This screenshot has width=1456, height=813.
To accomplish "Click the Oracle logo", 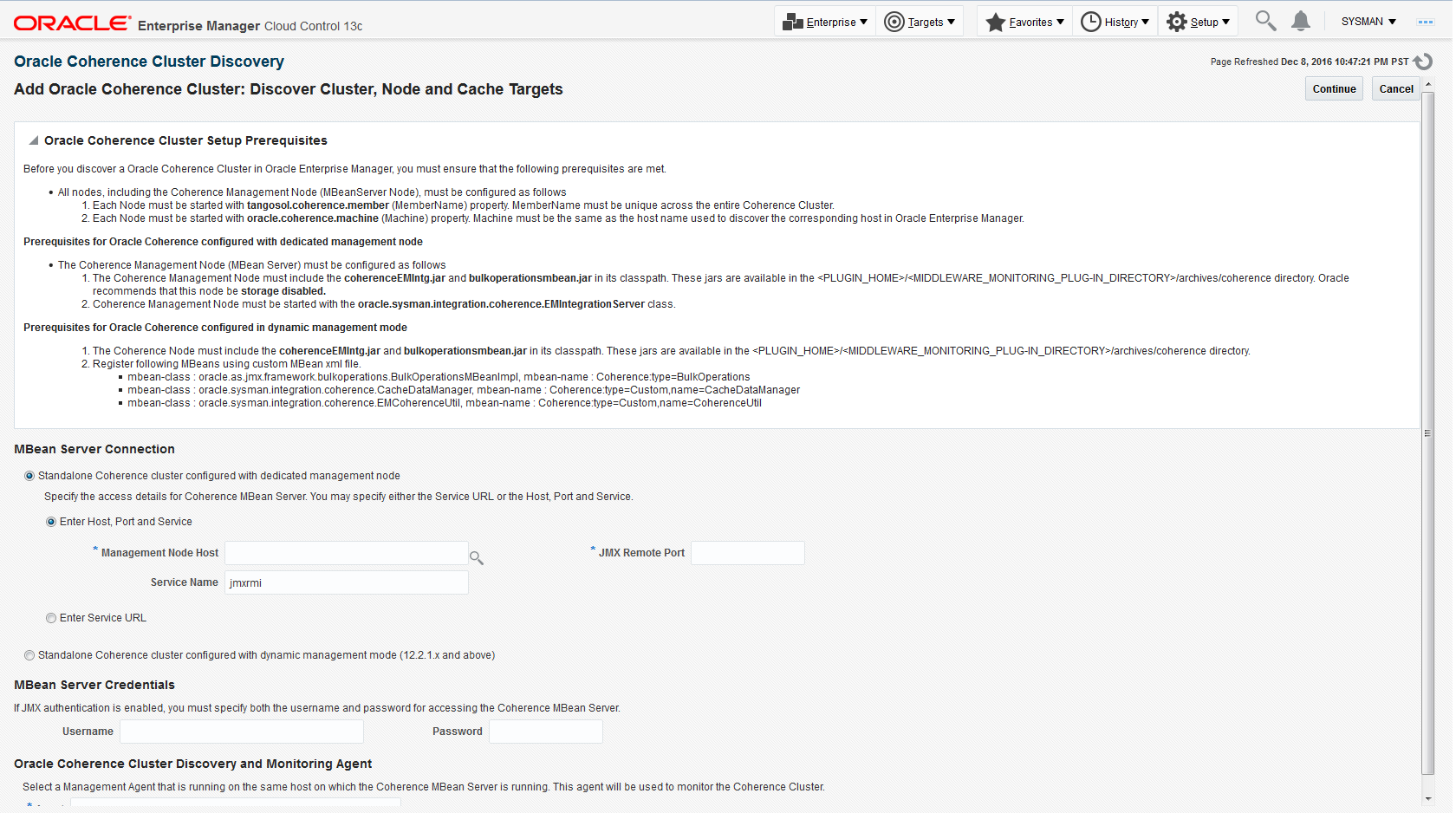I will (x=72, y=23).
